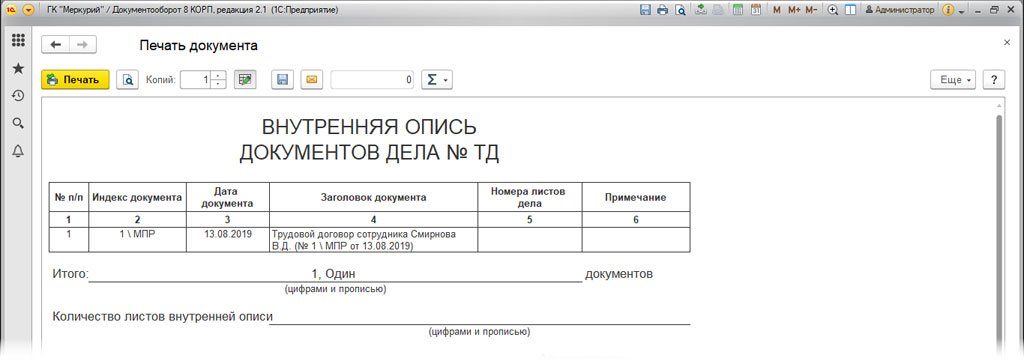Click the M+ add to memory button

click(x=793, y=10)
